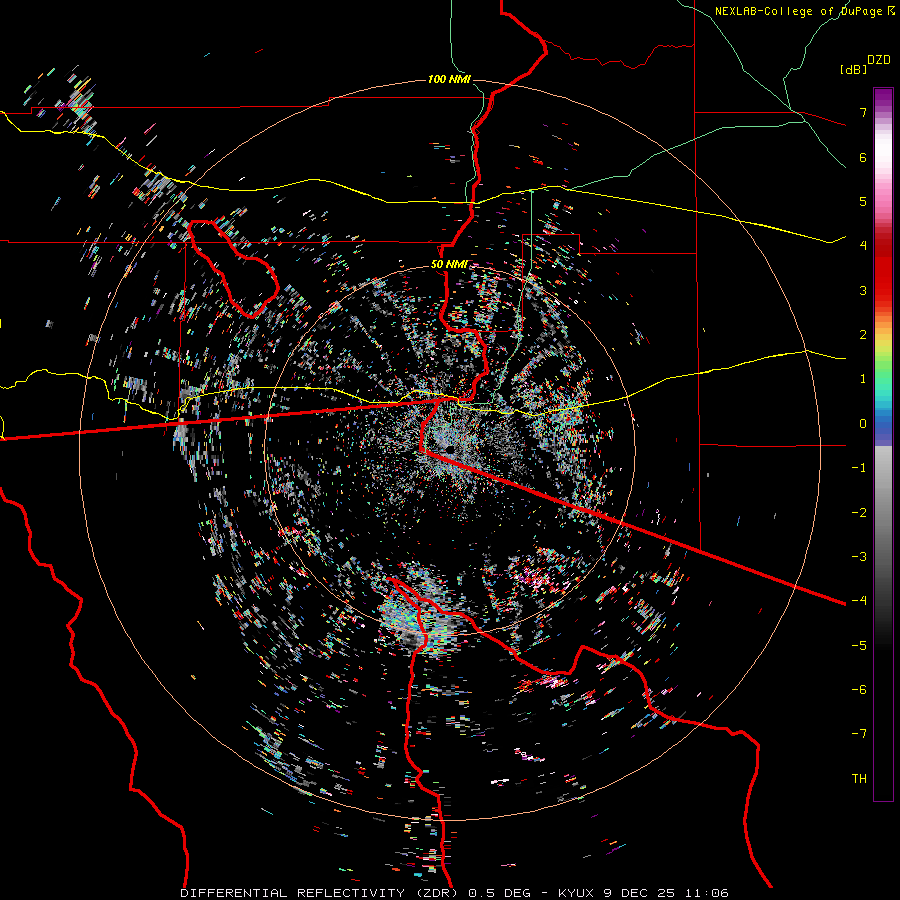Click the Differential Reflectivity KYUX caption text

point(455,893)
